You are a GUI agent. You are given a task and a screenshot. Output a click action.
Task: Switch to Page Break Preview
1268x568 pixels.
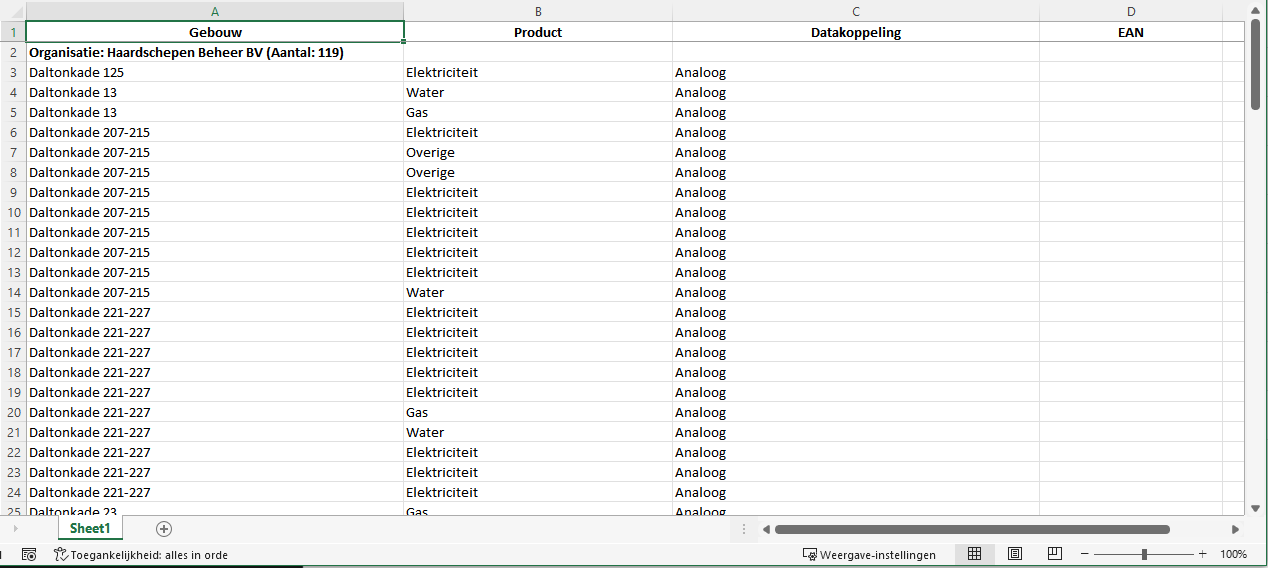click(1054, 554)
